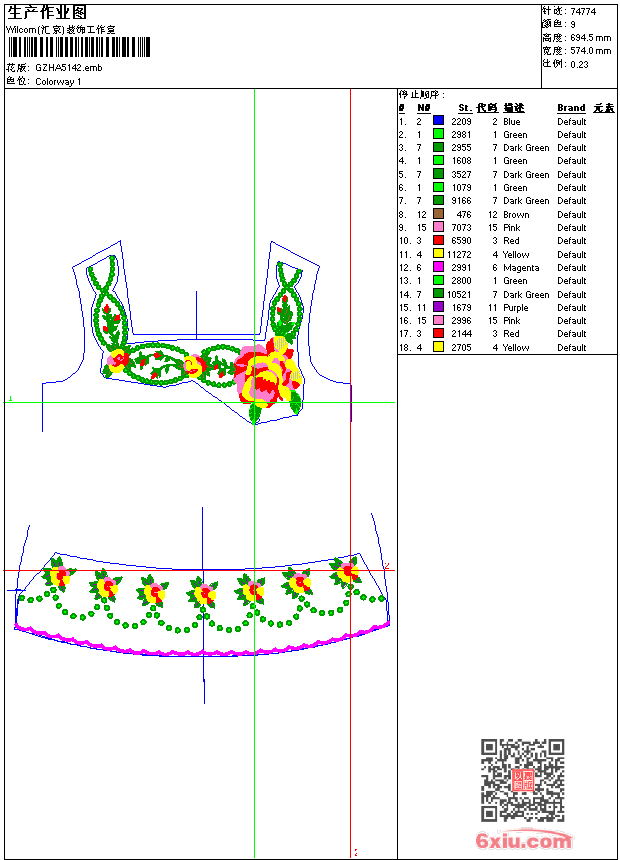This screenshot has height=860, width=620.
Task: Click the 'Magenta' description text
Action: [x=521, y=268]
